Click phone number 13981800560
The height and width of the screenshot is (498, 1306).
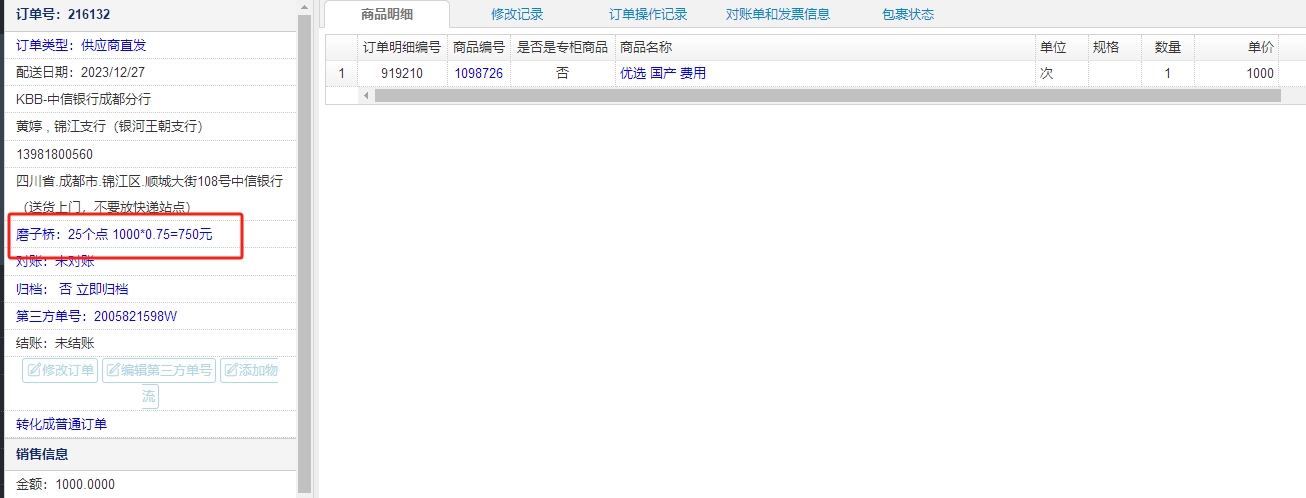(55, 154)
